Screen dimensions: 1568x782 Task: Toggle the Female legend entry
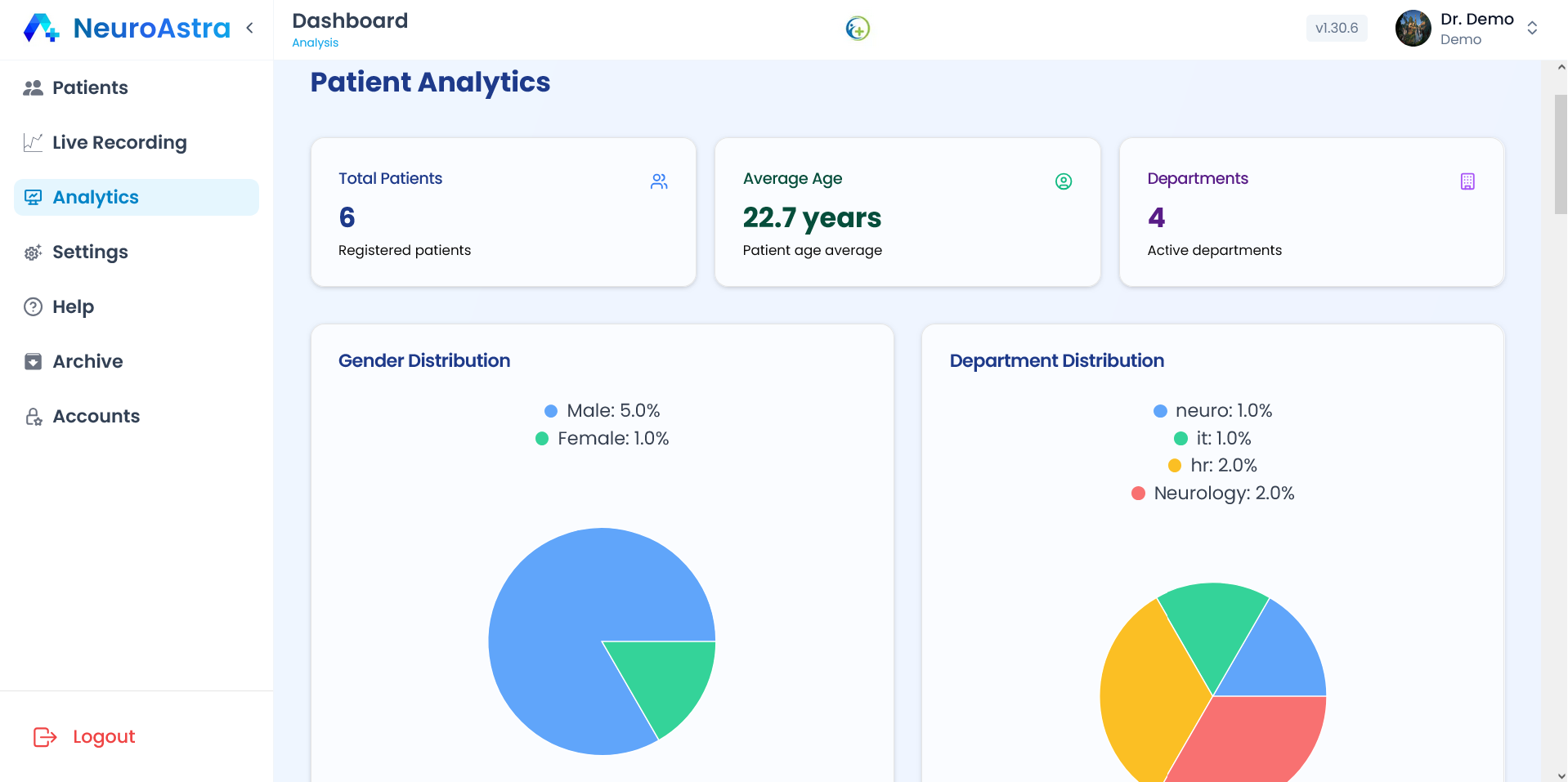(x=603, y=439)
